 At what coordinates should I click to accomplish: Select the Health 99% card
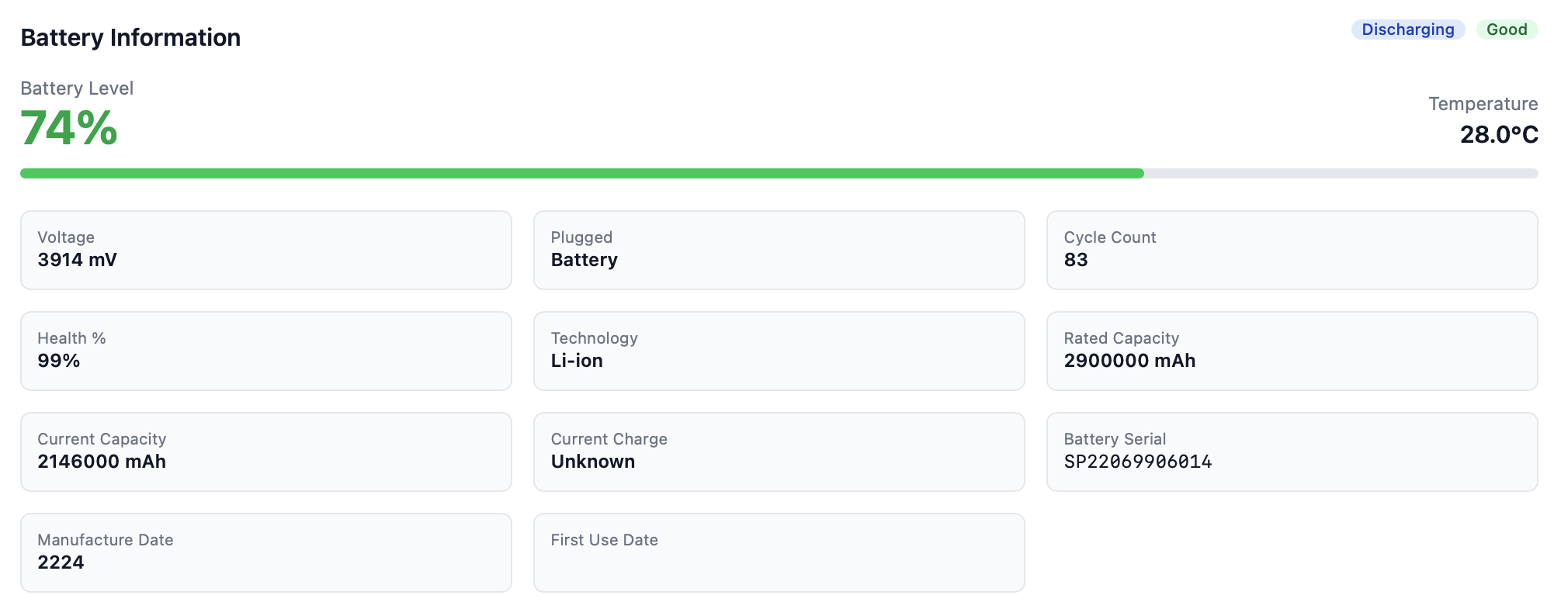(x=265, y=351)
